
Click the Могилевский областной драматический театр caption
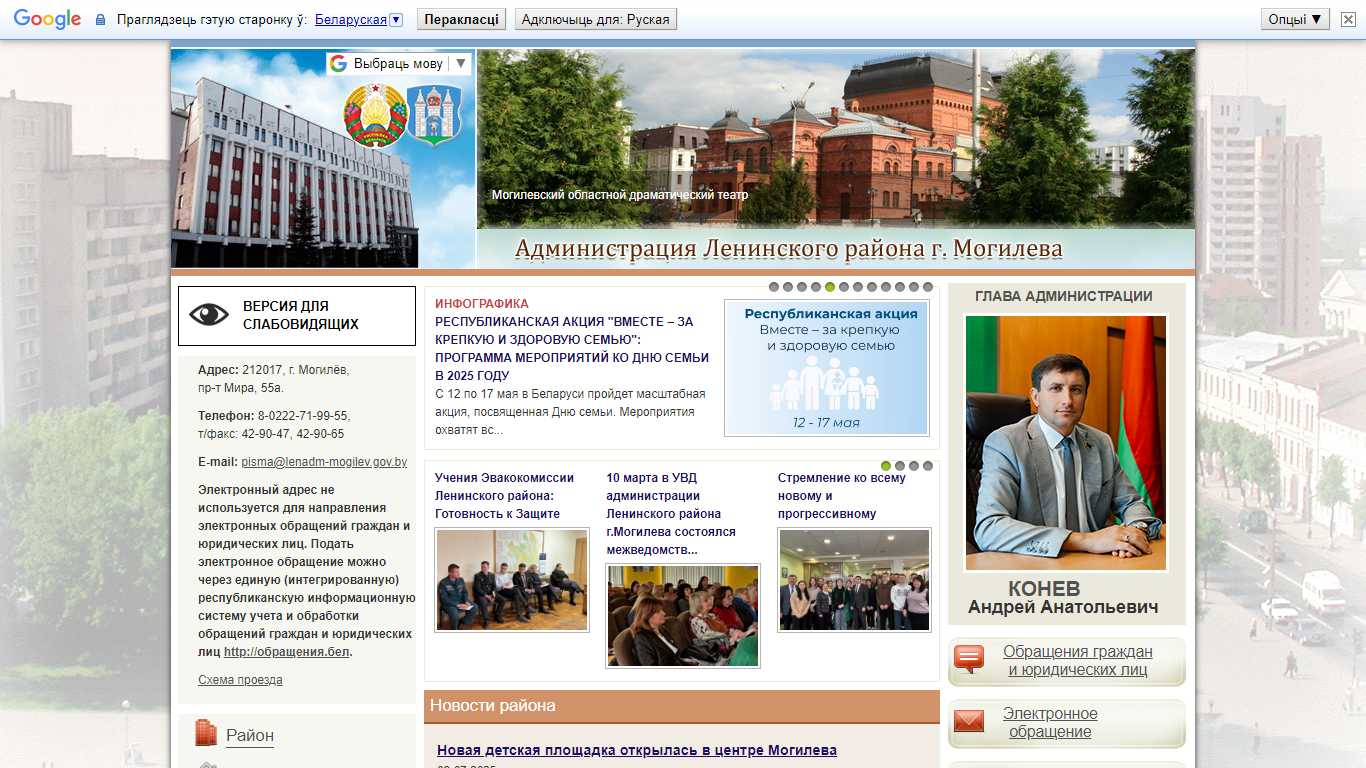pyautogui.click(x=620, y=195)
